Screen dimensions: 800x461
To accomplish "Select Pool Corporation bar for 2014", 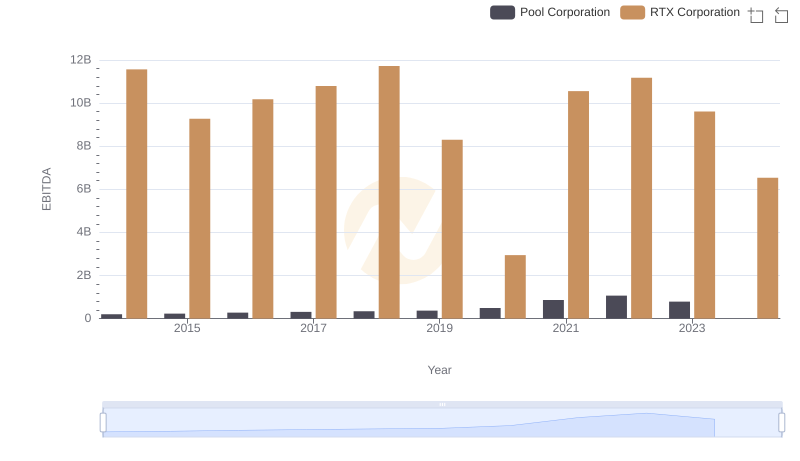I will (112, 316).
